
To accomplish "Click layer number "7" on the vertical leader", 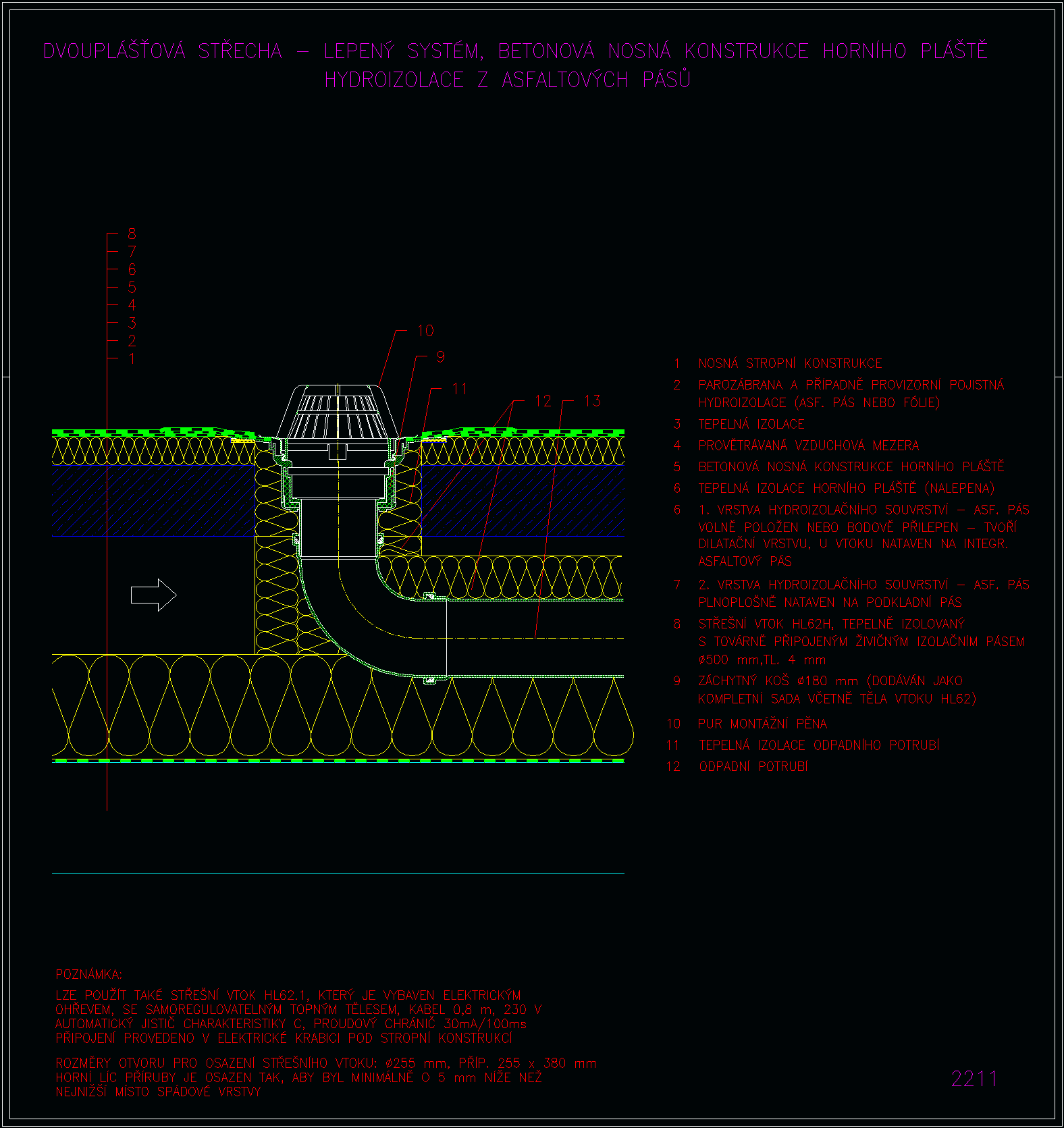I will tap(132, 251).
